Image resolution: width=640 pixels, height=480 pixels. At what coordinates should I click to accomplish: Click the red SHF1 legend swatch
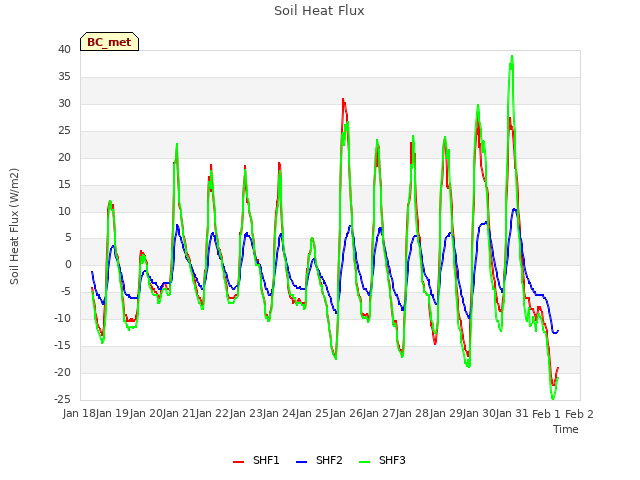click(x=238, y=462)
